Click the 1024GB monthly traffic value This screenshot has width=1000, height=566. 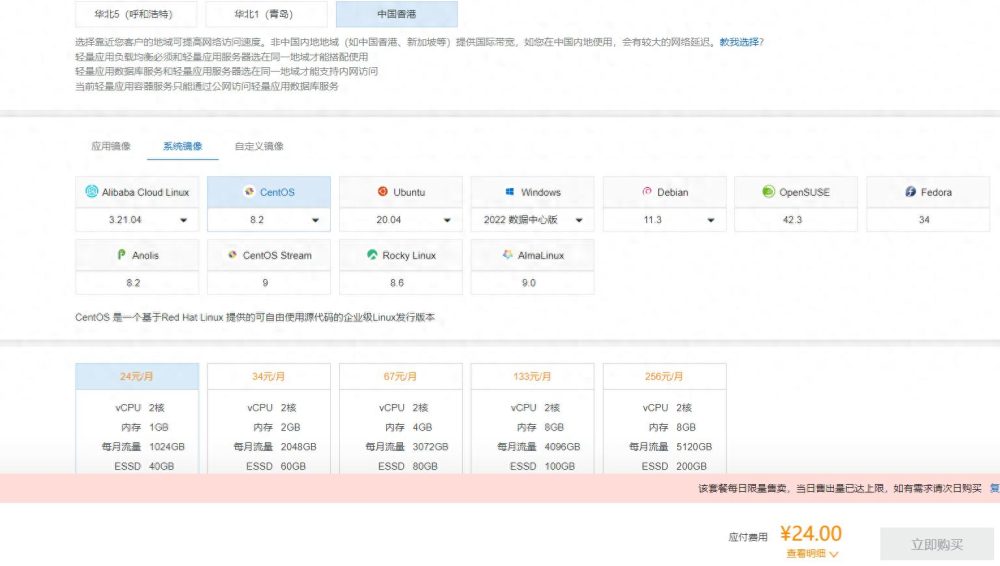(x=167, y=447)
